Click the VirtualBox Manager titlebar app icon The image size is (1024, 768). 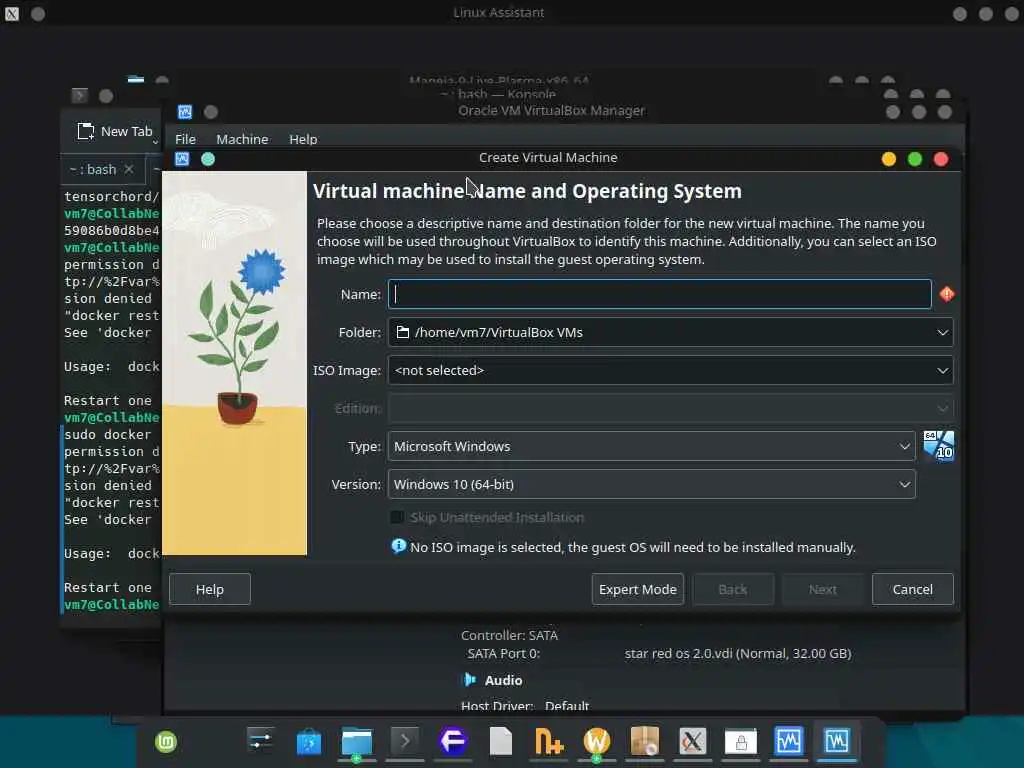(x=185, y=112)
